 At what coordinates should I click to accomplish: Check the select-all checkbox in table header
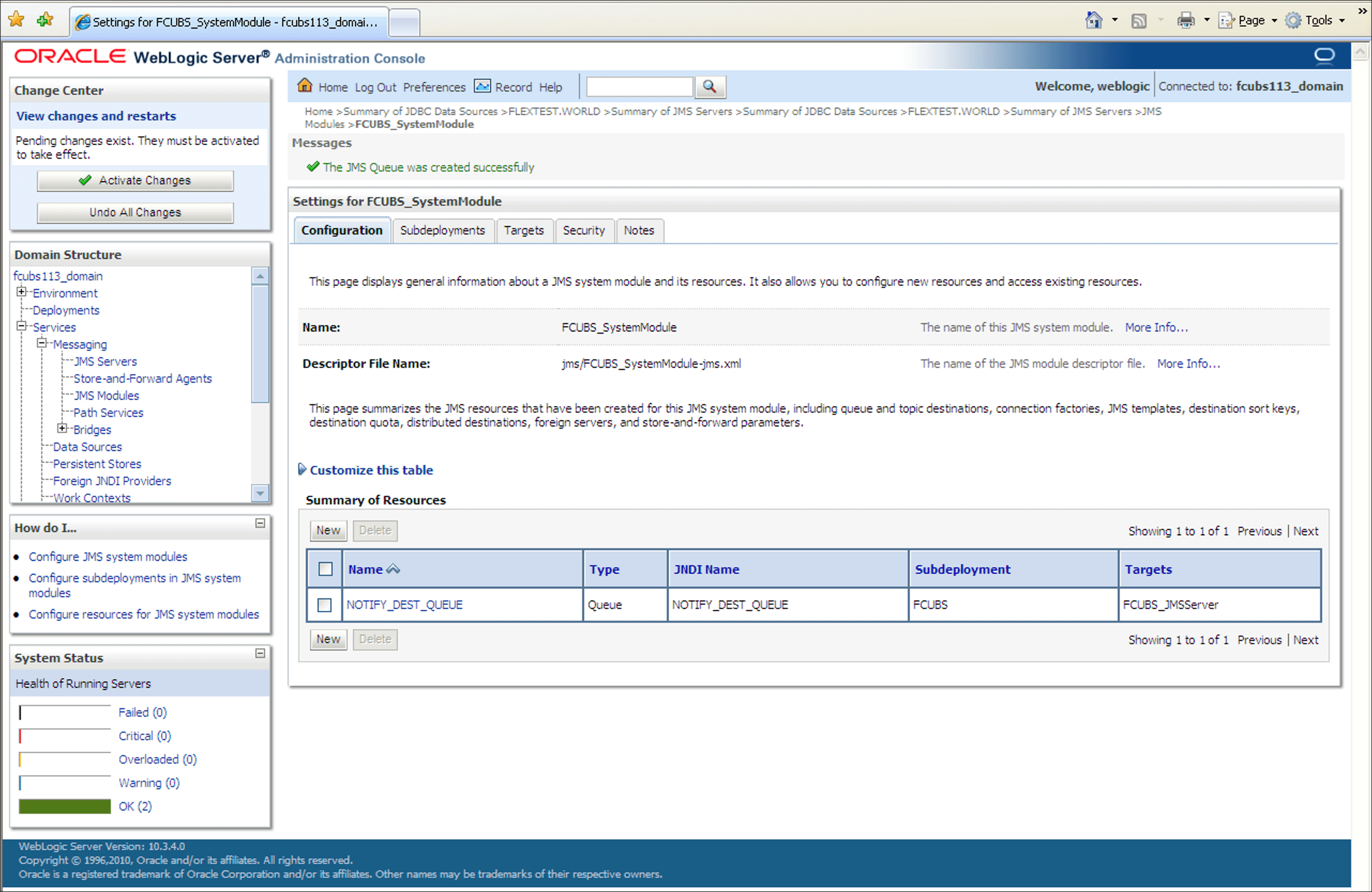325,569
